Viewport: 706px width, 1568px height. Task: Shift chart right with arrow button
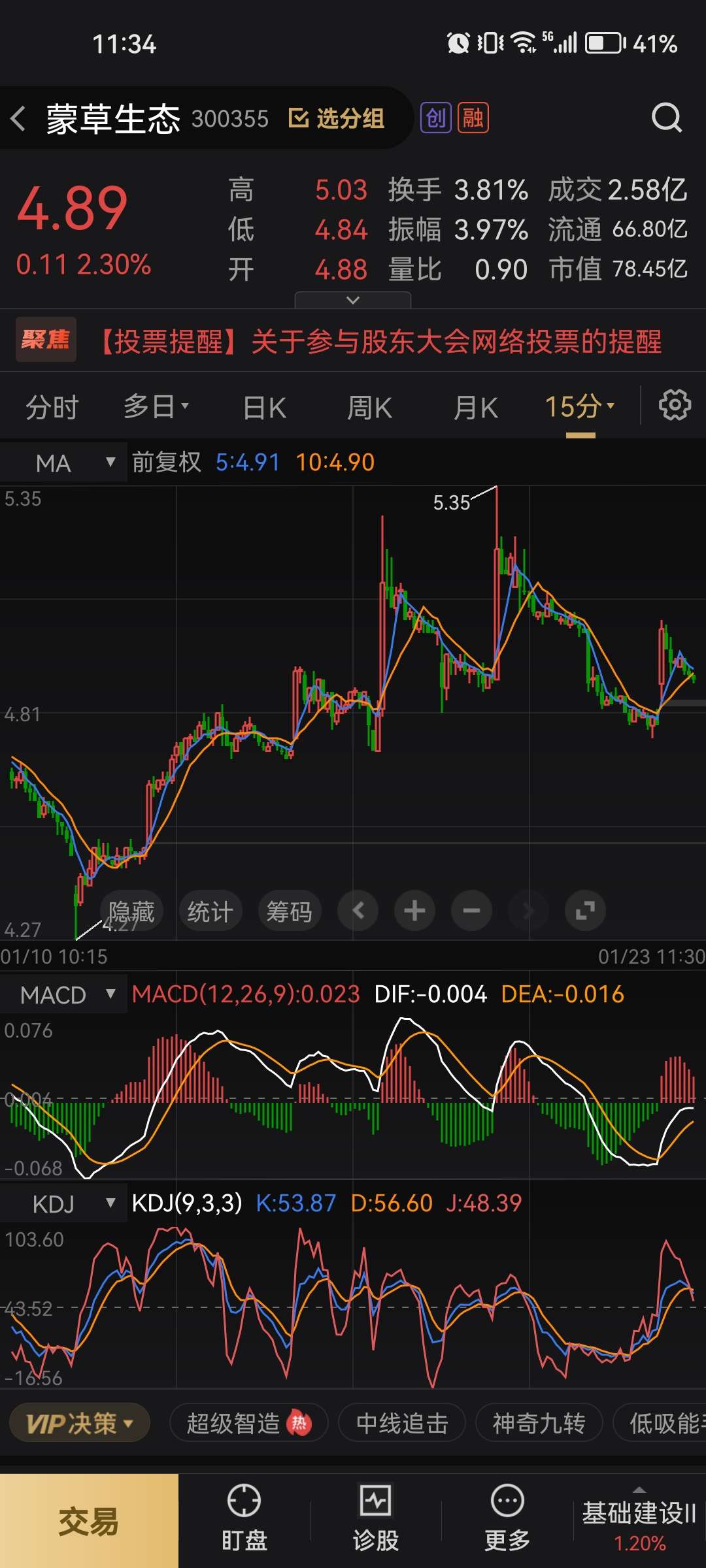528,910
